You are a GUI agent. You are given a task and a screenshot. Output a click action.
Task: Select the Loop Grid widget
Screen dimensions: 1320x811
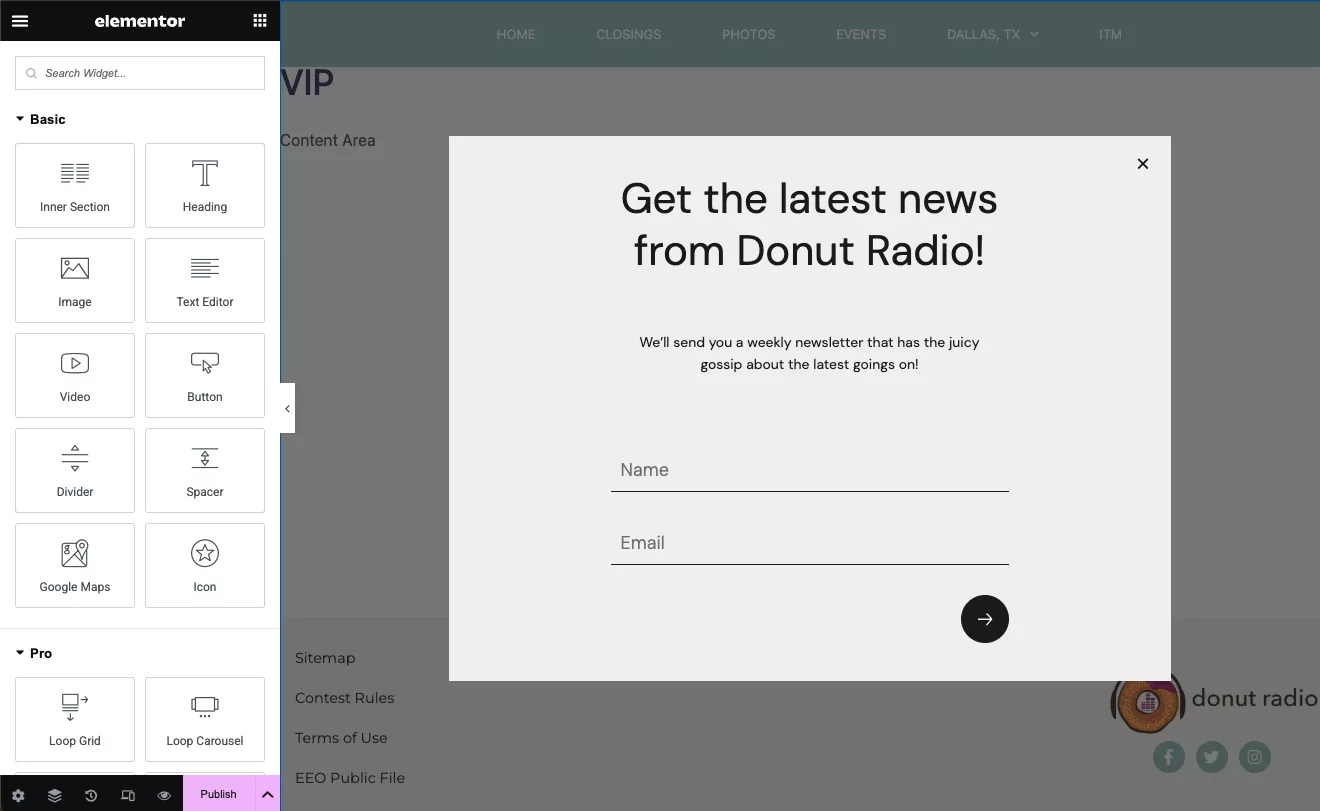click(x=75, y=719)
